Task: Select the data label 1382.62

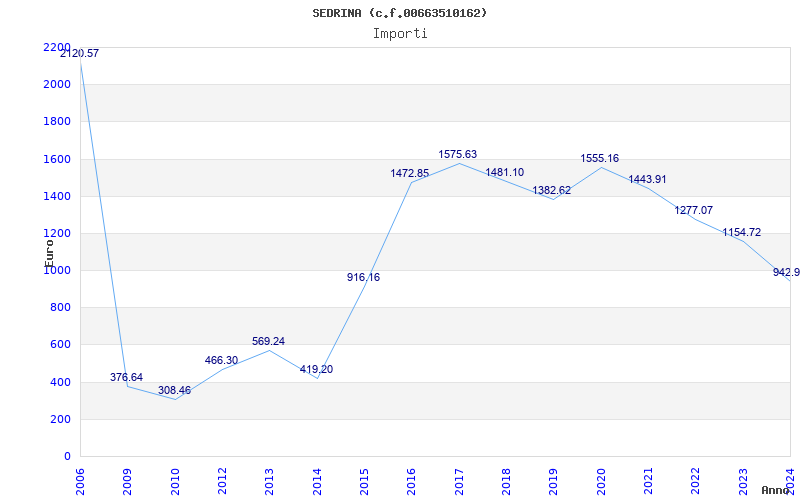Action: coord(552,190)
